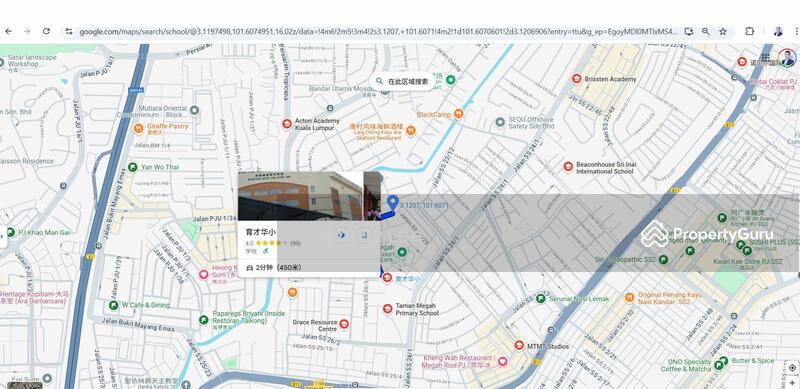Open the 育才华小 school photo thumbnail
Screen dimensions: 800x389
coord(300,196)
